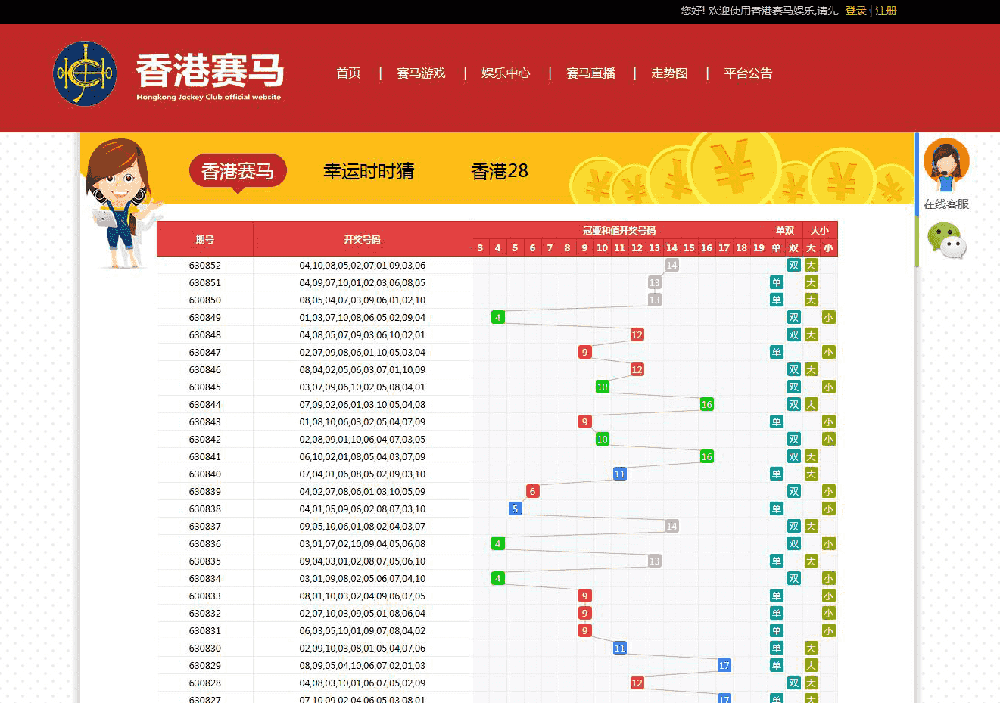The image size is (1000, 703).
Task: Open the 走势图 navigation menu item
Action: click(x=669, y=73)
